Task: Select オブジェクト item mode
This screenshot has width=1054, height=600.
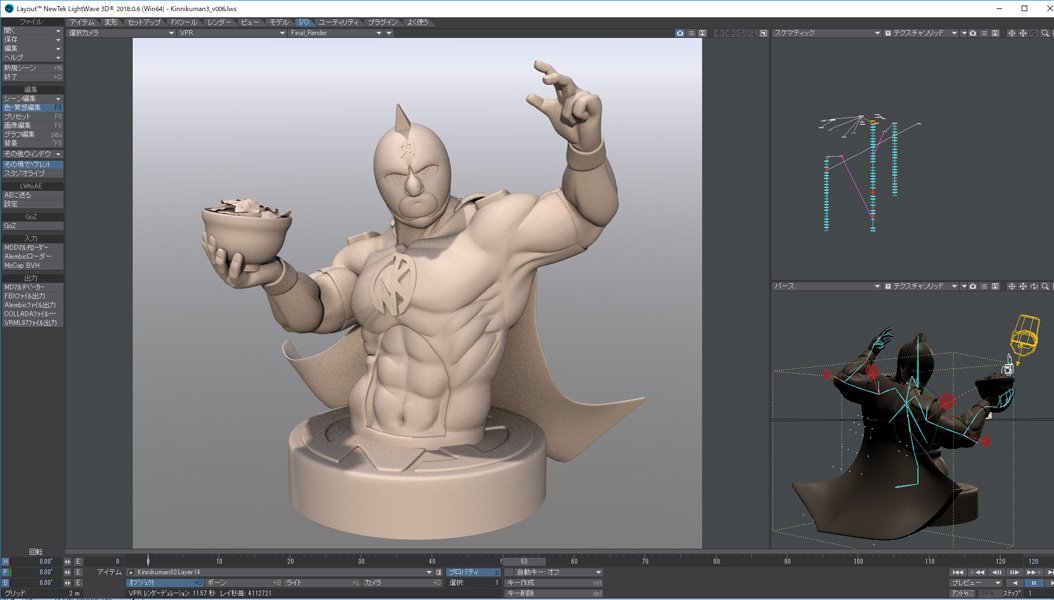Action: 165,583
